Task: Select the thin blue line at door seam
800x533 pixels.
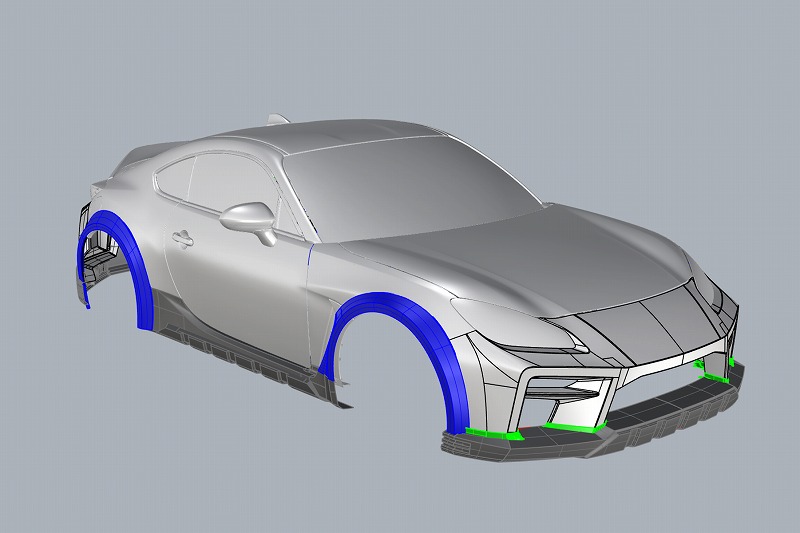Action: click(309, 258)
